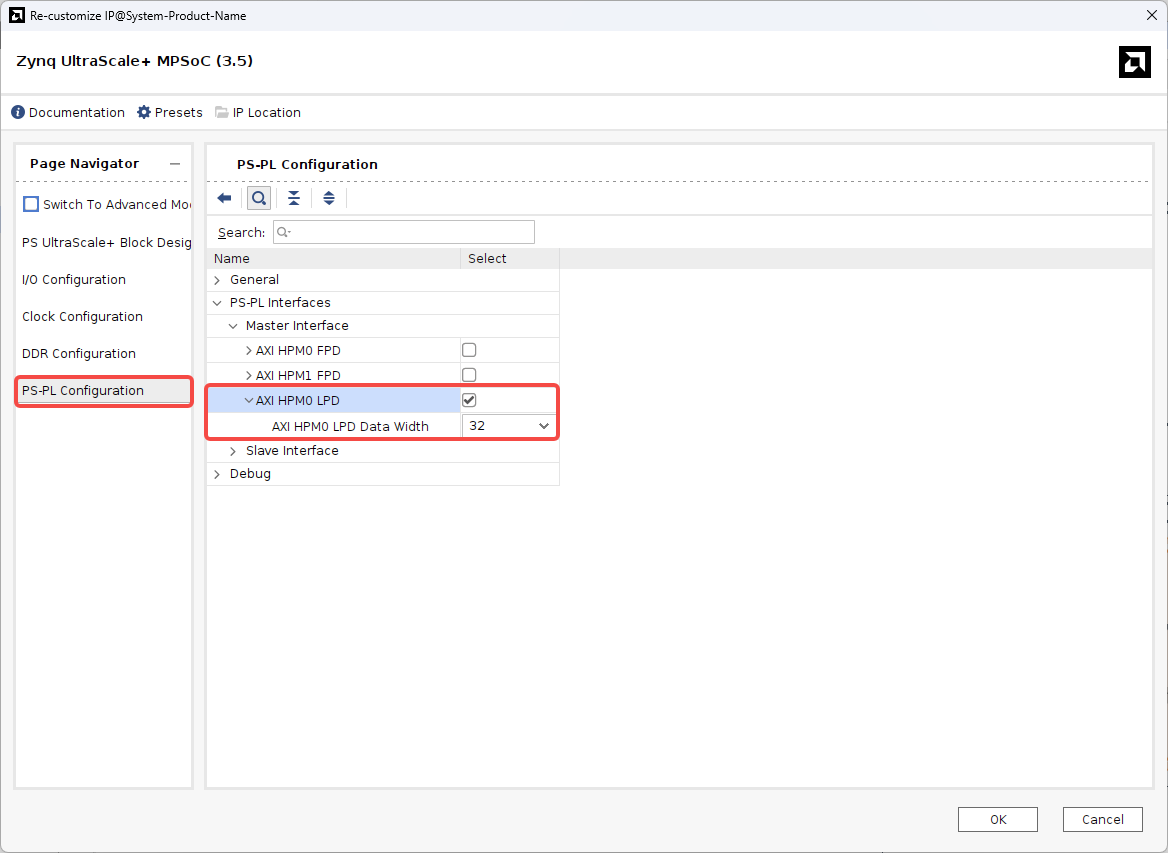Image resolution: width=1168 pixels, height=853 pixels.
Task: Expand the General tree section
Action: [x=217, y=280]
